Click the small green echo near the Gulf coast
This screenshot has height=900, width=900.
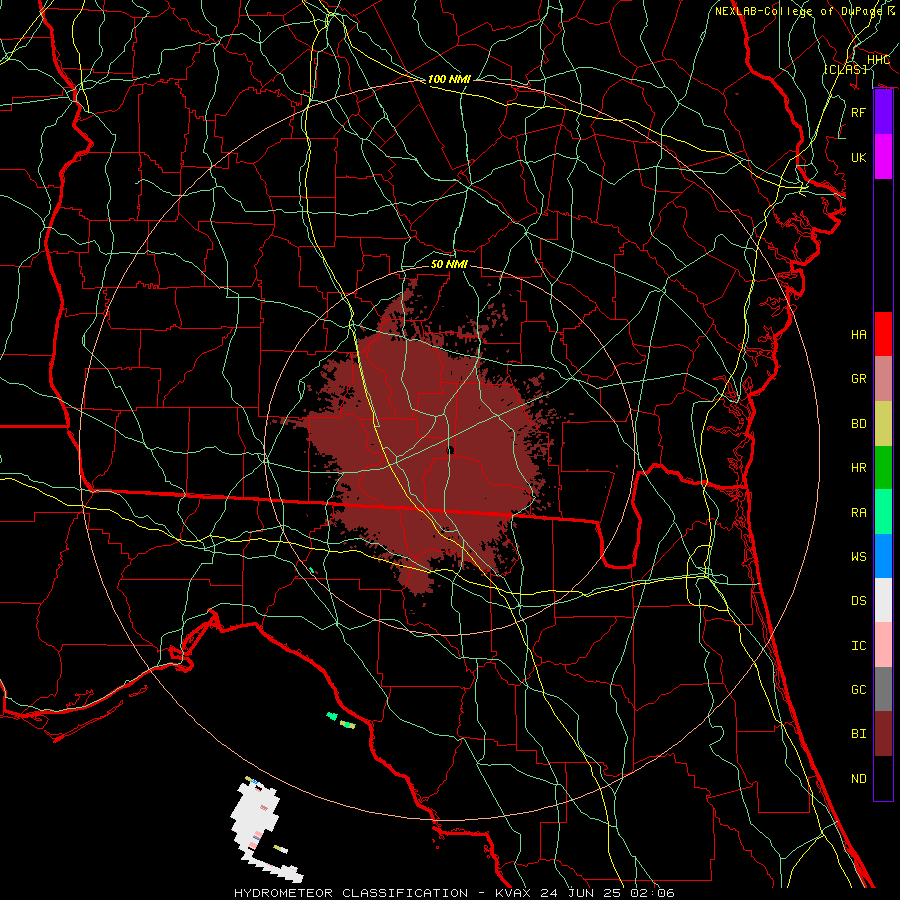(x=332, y=716)
